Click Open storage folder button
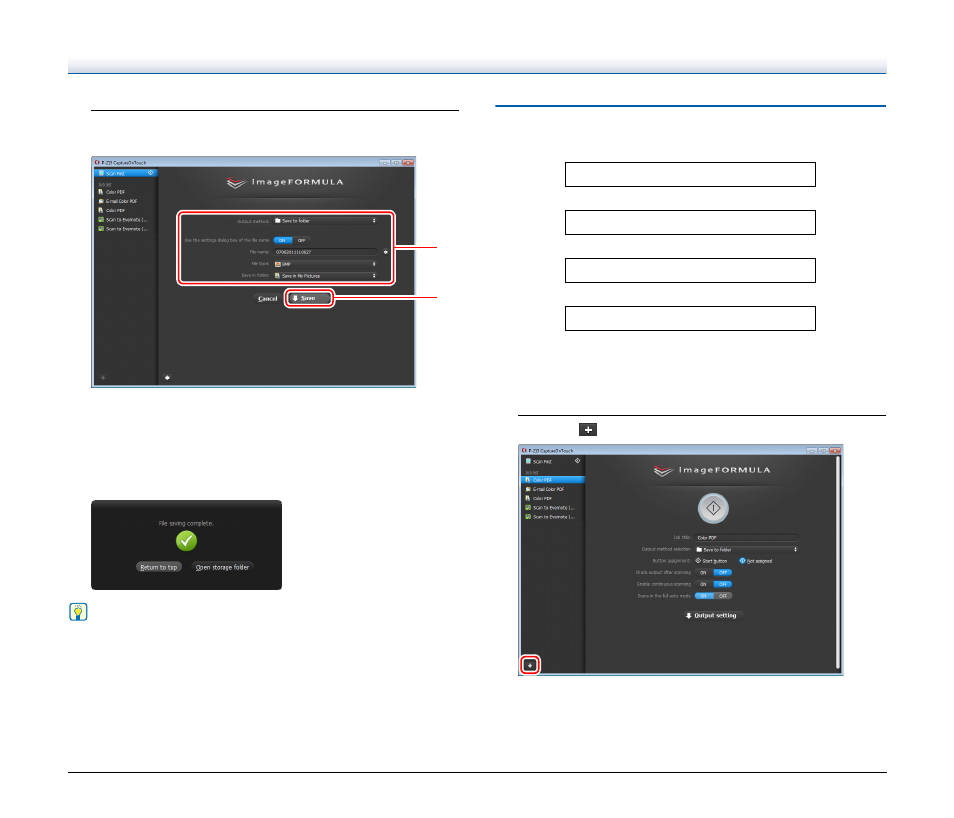The image size is (954, 818). click(x=222, y=567)
